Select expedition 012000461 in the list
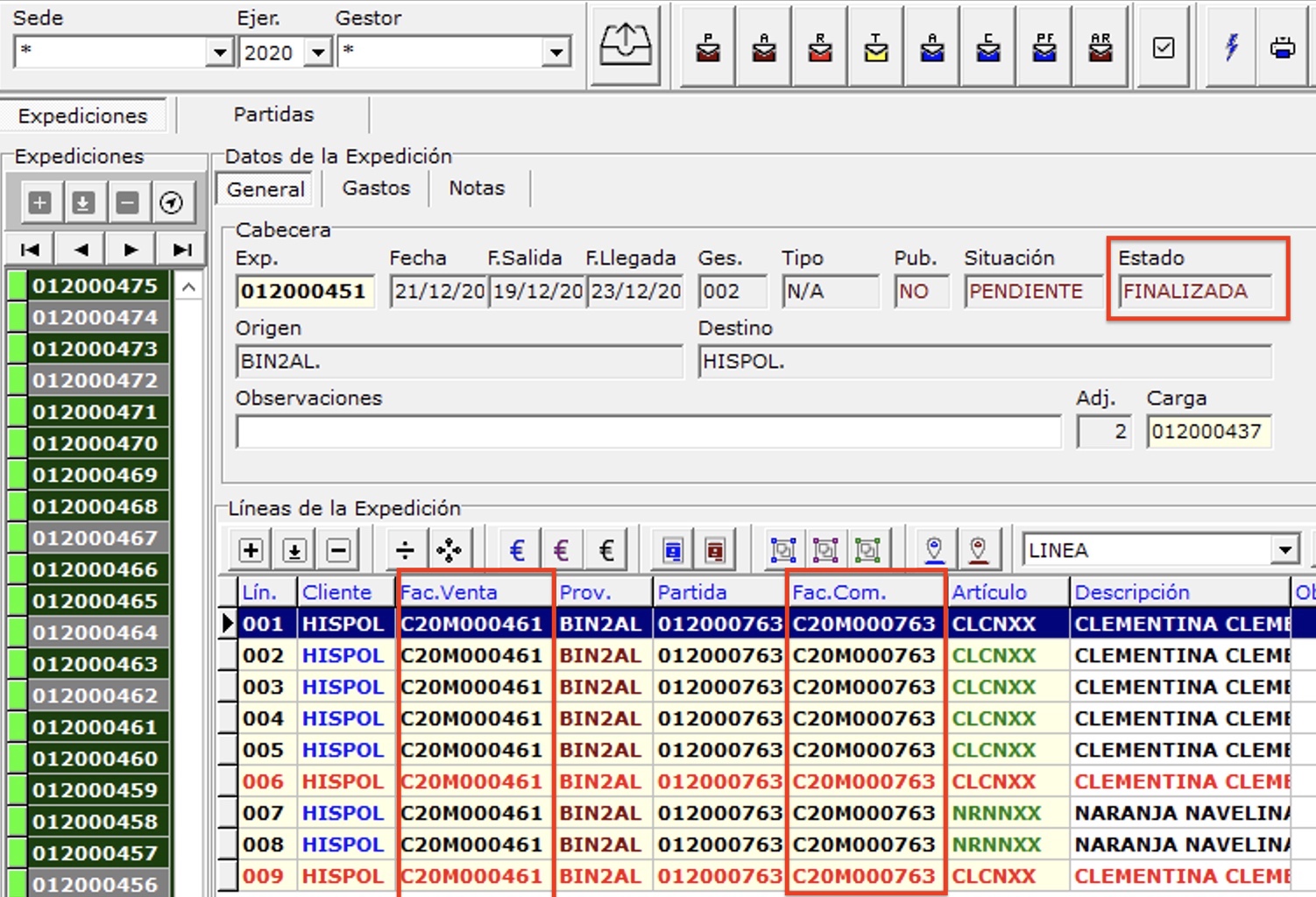The height and width of the screenshot is (897, 1316). click(95, 727)
